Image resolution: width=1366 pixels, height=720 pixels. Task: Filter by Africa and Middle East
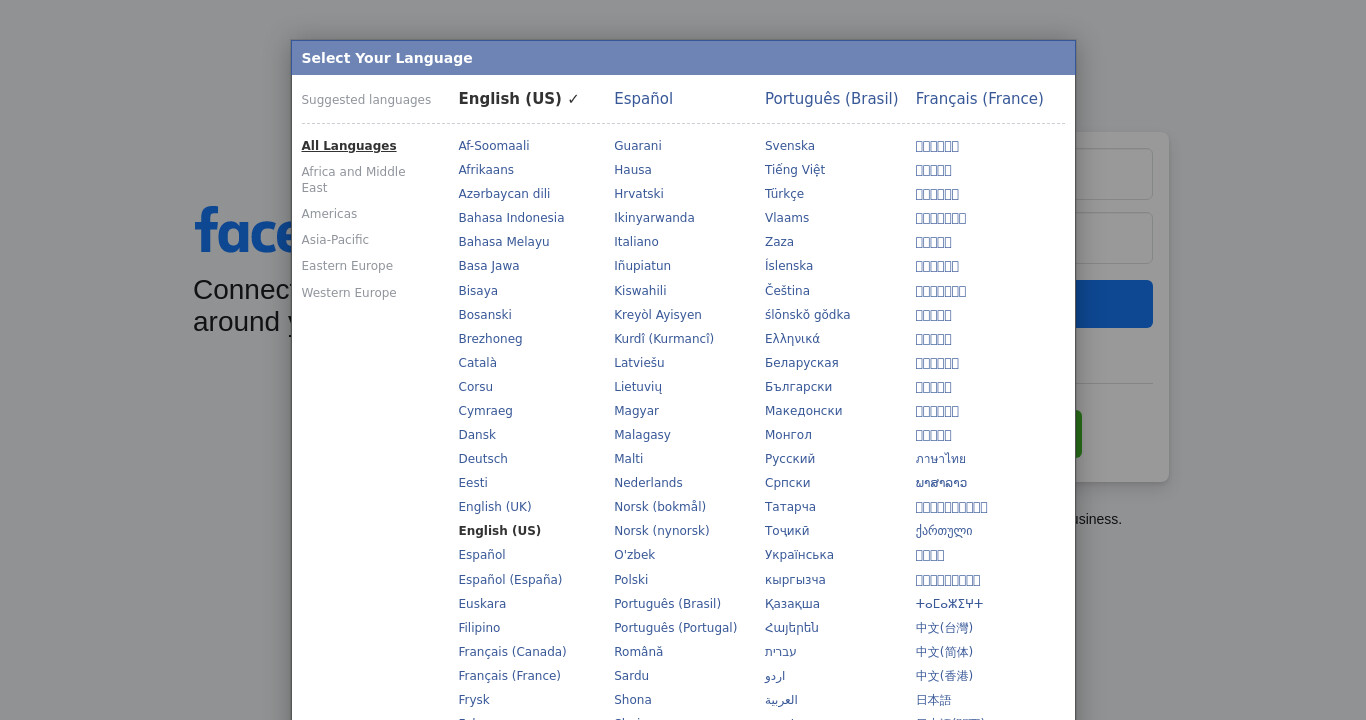point(353,180)
